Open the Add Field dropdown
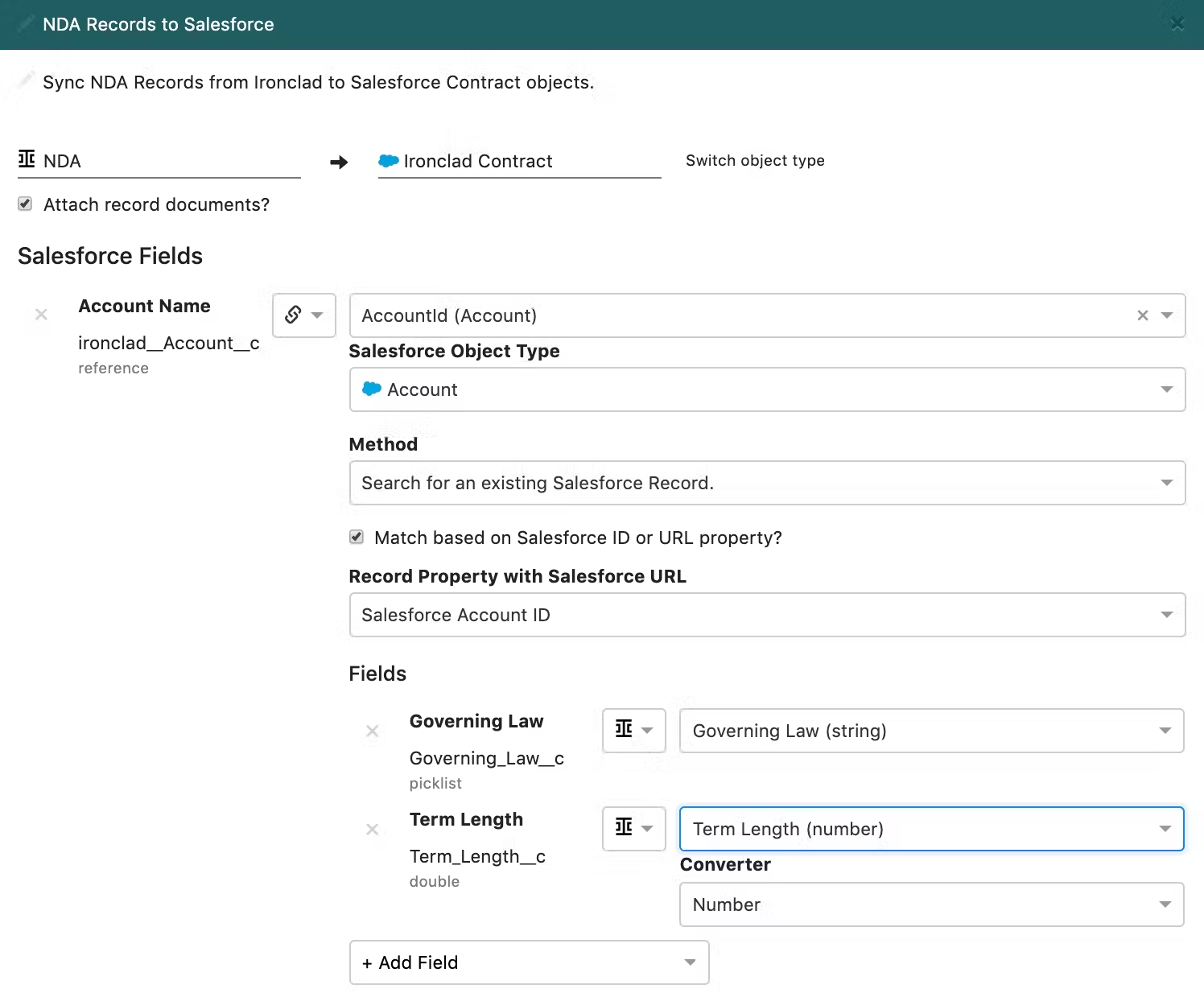 (529, 962)
